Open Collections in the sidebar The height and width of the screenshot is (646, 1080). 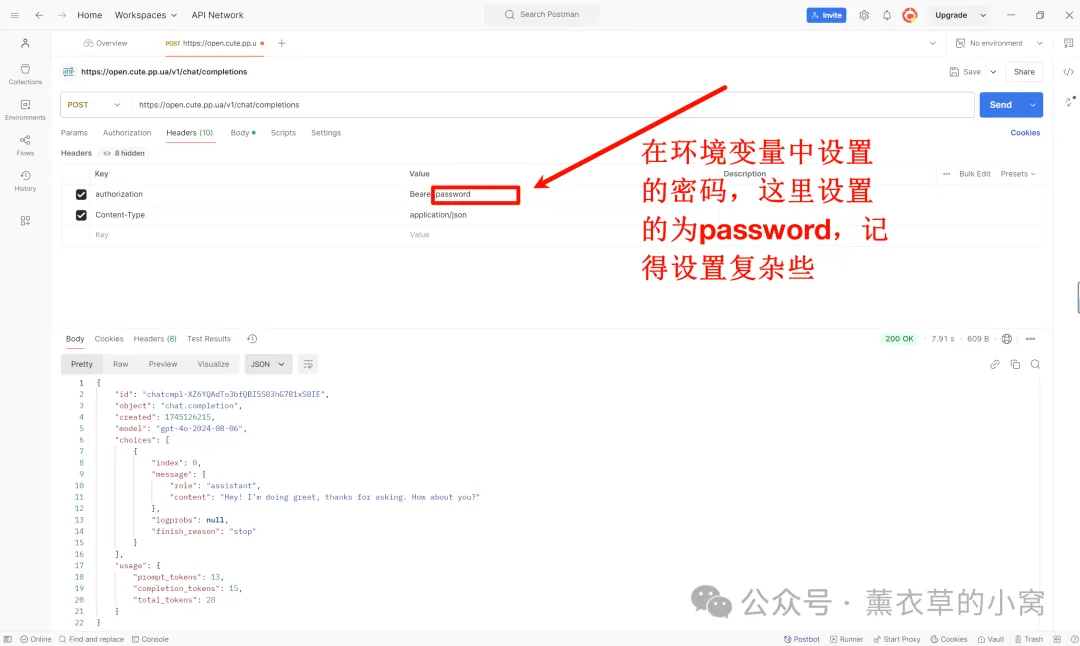click(x=25, y=74)
